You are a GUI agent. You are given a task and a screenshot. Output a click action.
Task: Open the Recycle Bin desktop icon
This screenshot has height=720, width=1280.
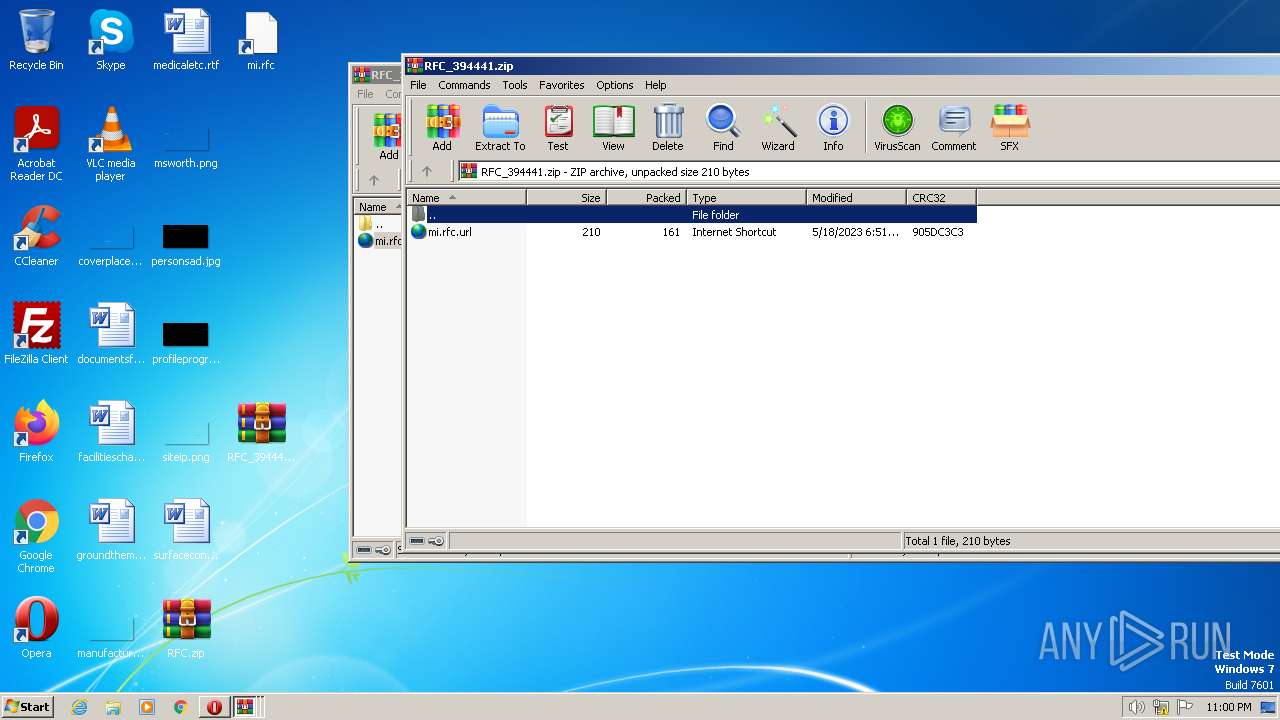[x=36, y=41]
